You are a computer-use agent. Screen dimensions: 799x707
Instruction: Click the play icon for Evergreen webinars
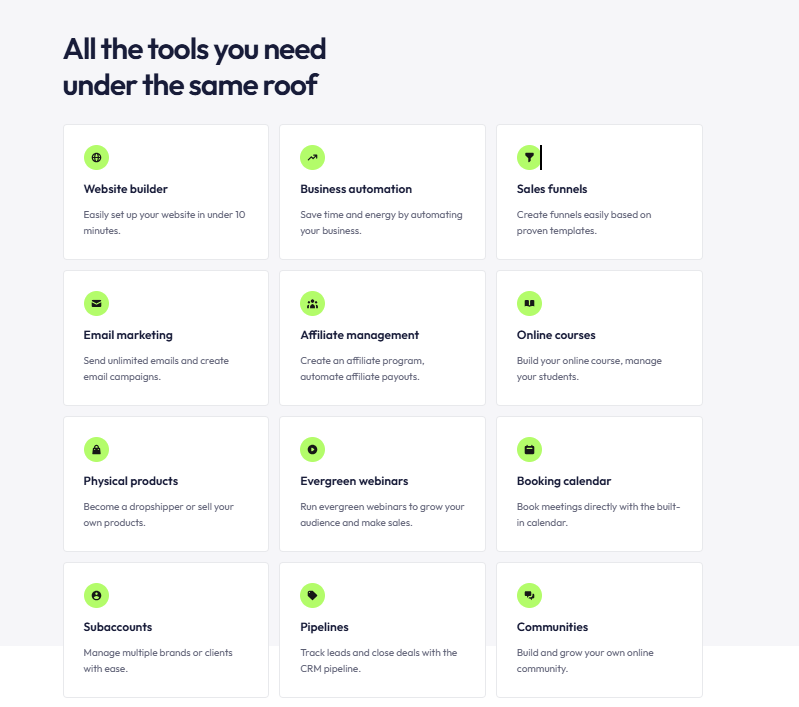(313, 449)
